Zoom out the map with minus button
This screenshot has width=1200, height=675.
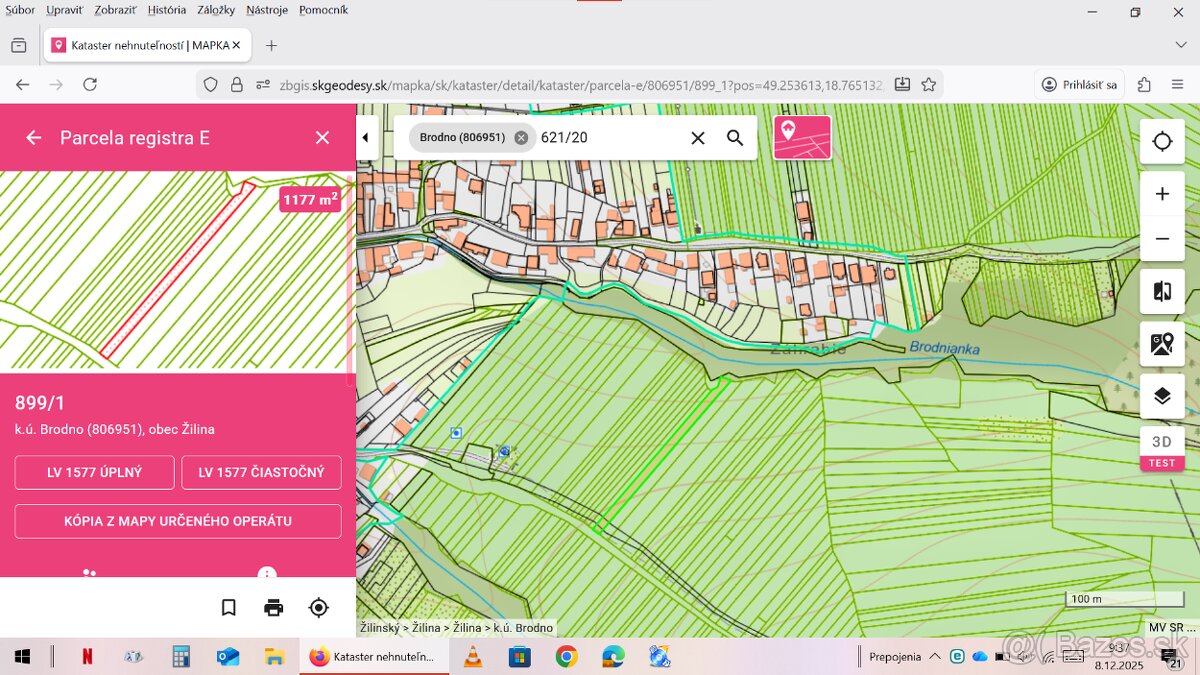(x=1162, y=239)
